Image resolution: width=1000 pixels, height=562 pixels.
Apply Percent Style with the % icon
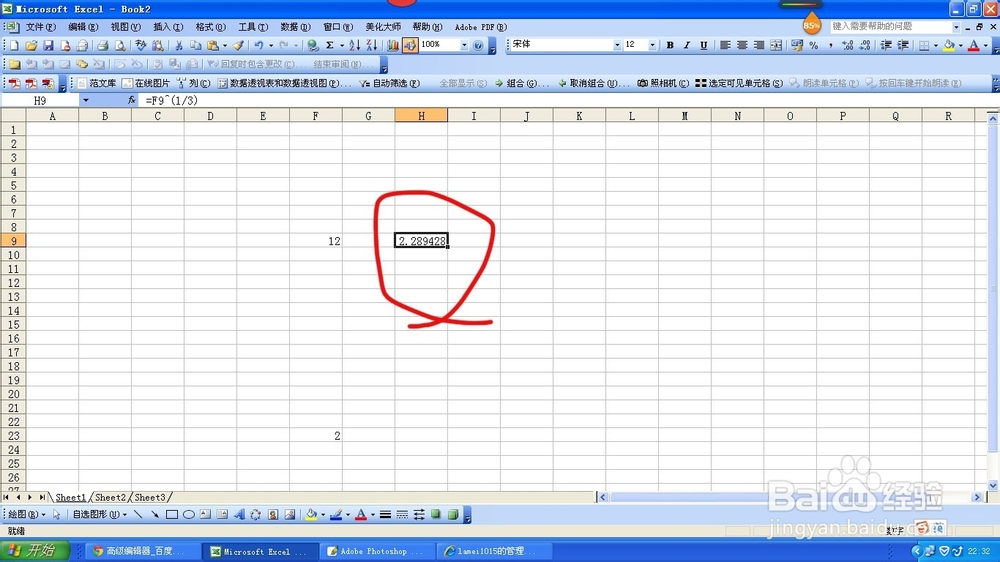click(814, 45)
